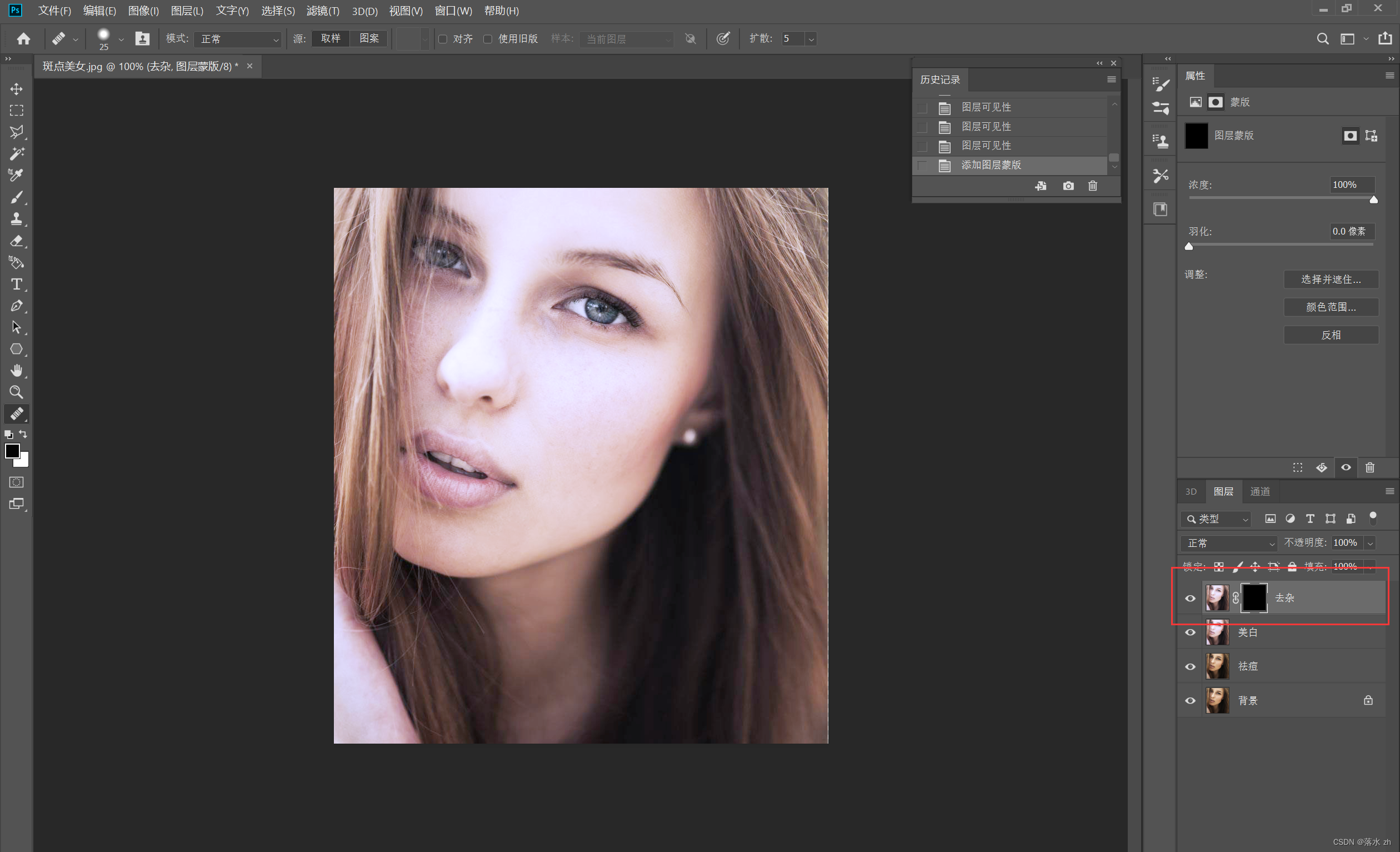Select the Magic Wand tool
Screen dimensions: 1400x852
pyautogui.click(x=17, y=154)
